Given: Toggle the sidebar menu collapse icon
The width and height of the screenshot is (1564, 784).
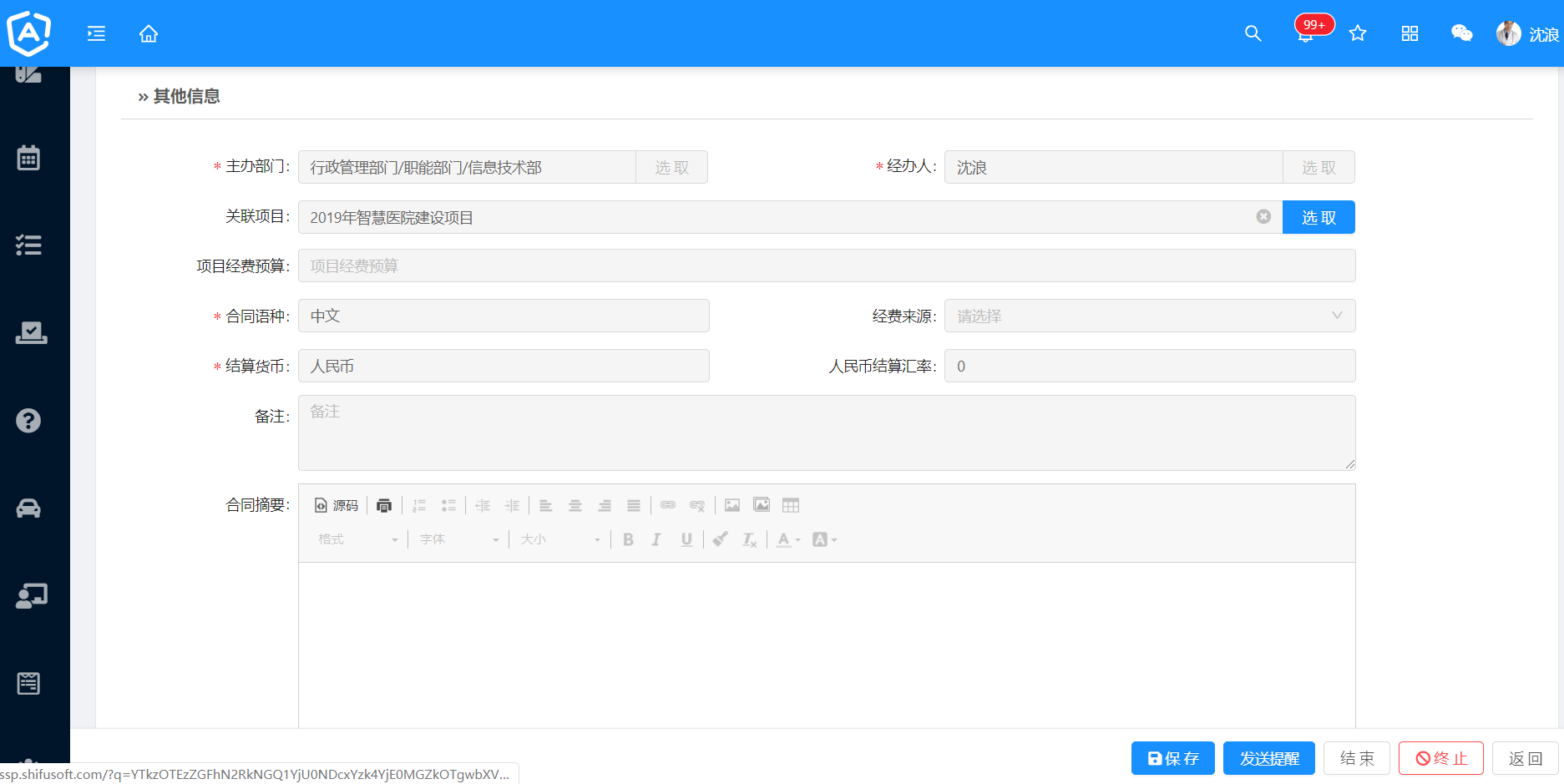Looking at the screenshot, I should coord(97,33).
